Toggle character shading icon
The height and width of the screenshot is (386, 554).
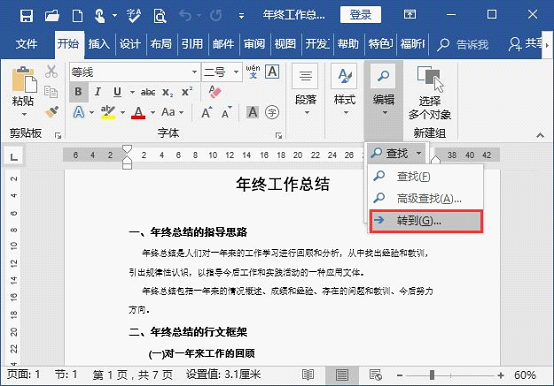[252, 112]
